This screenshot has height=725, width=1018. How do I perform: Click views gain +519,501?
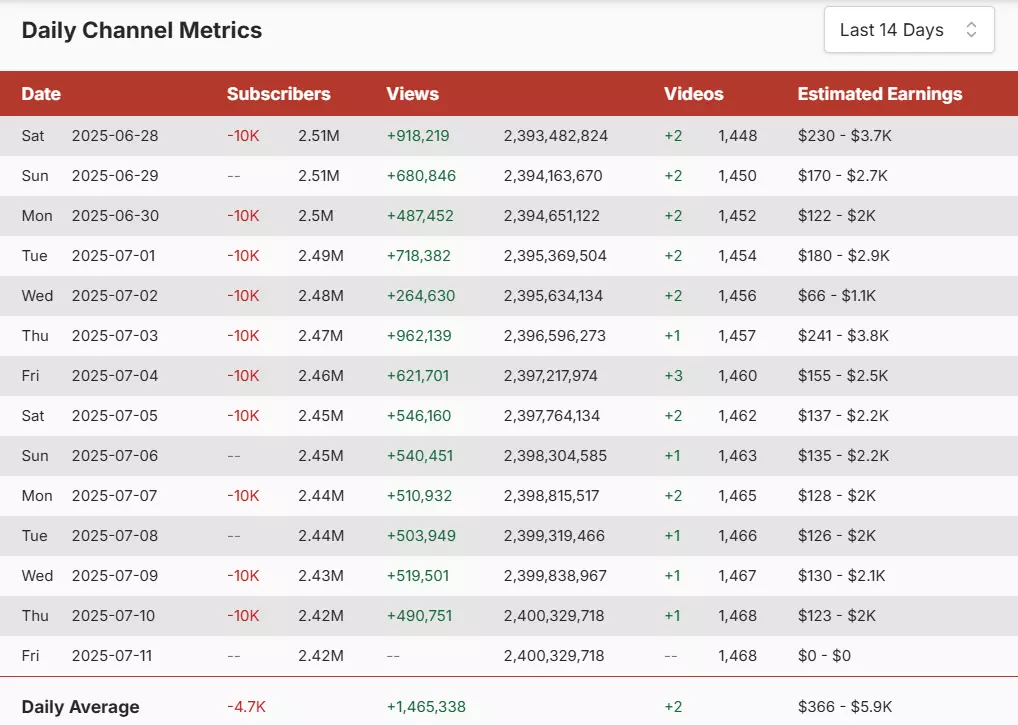tap(418, 576)
